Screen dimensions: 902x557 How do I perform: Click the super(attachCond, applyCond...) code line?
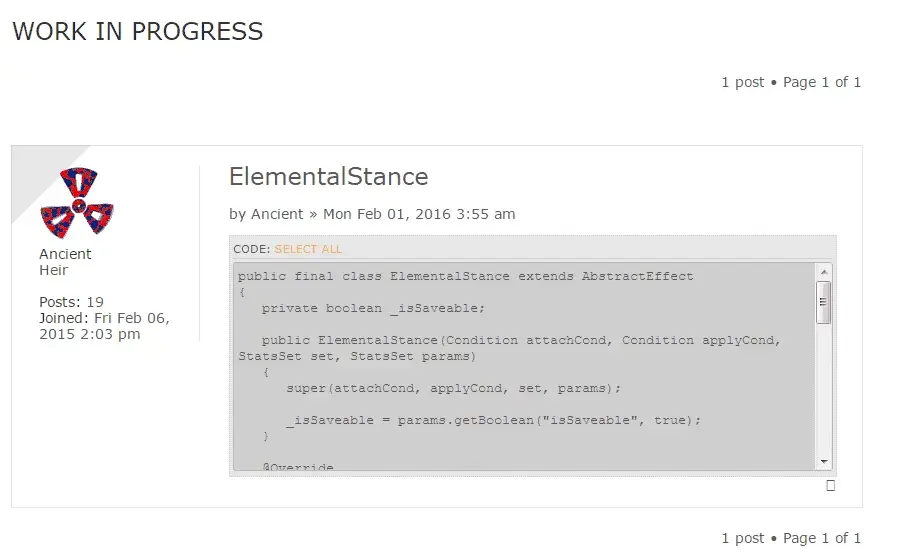click(x=454, y=388)
